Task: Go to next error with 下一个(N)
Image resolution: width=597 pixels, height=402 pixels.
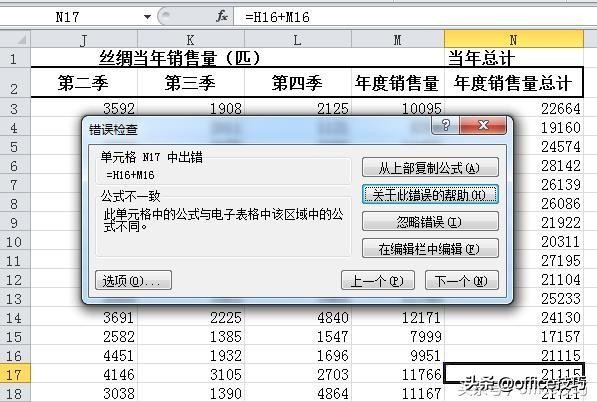Action: point(461,281)
